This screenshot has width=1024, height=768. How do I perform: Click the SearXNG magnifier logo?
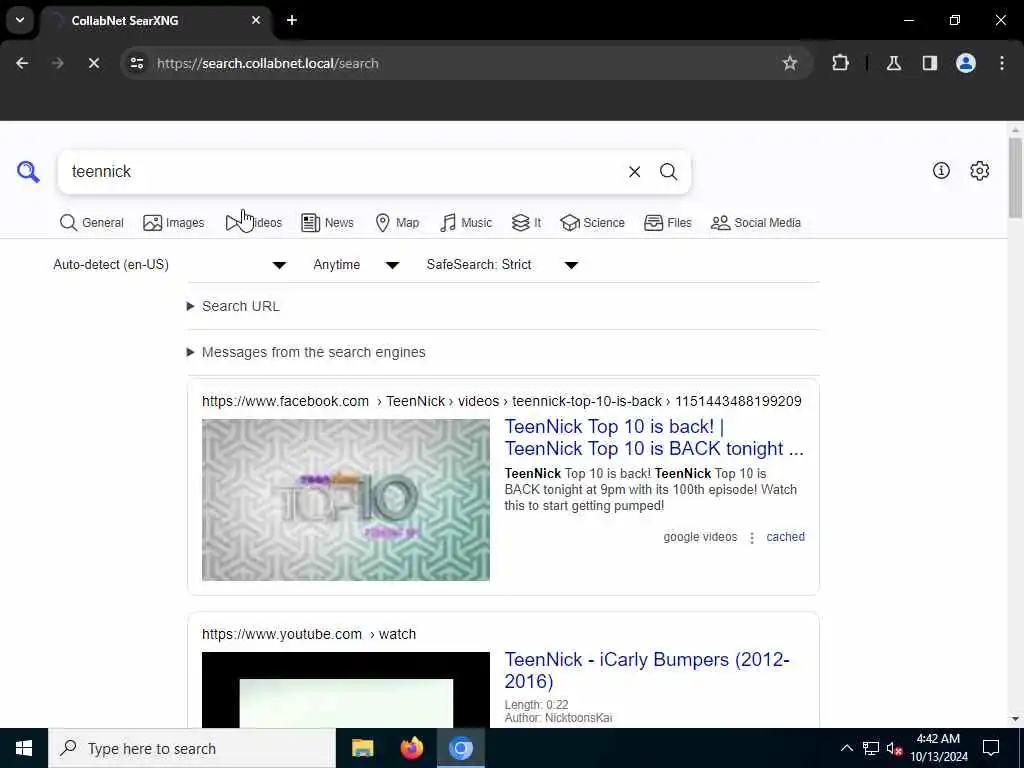coord(28,172)
